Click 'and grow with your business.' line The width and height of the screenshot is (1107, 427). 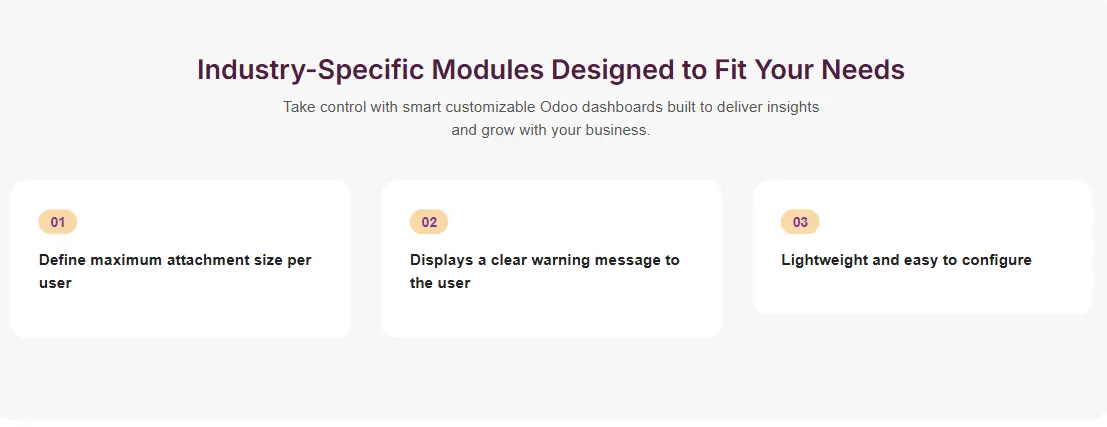pyautogui.click(x=551, y=130)
